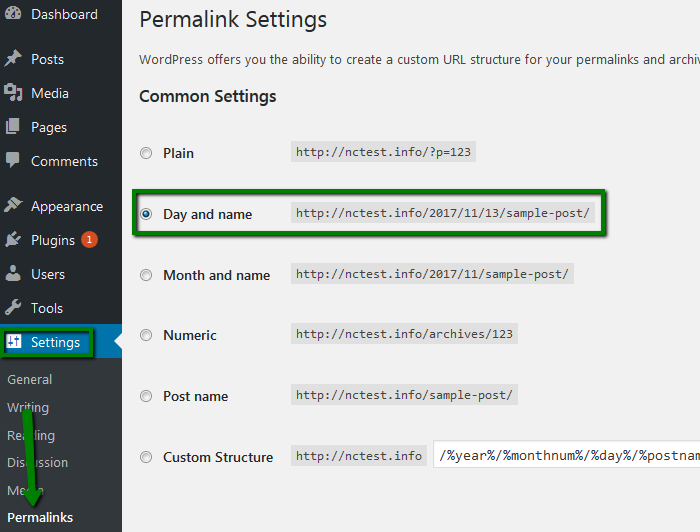700x532 pixels.
Task: Click the Plugins update count badge
Action: point(89,240)
